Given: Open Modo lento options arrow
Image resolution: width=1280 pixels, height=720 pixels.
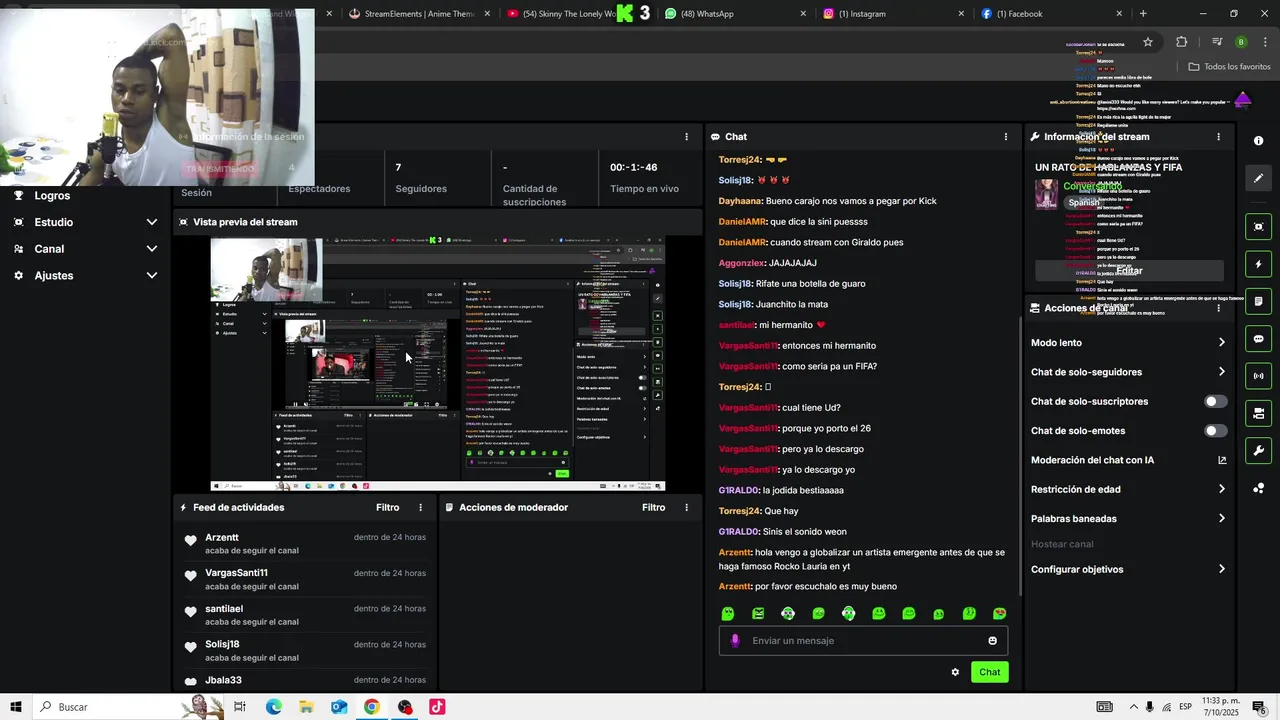Looking at the screenshot, I should click(x=1221, y=343).
